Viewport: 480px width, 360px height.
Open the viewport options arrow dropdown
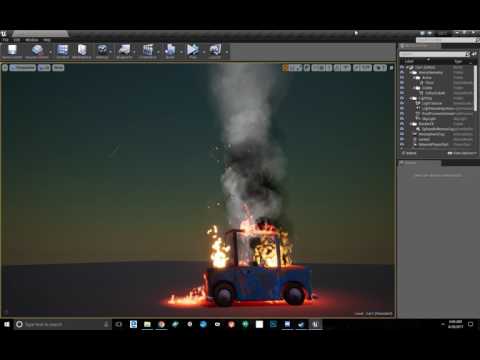tap(5, 68)
